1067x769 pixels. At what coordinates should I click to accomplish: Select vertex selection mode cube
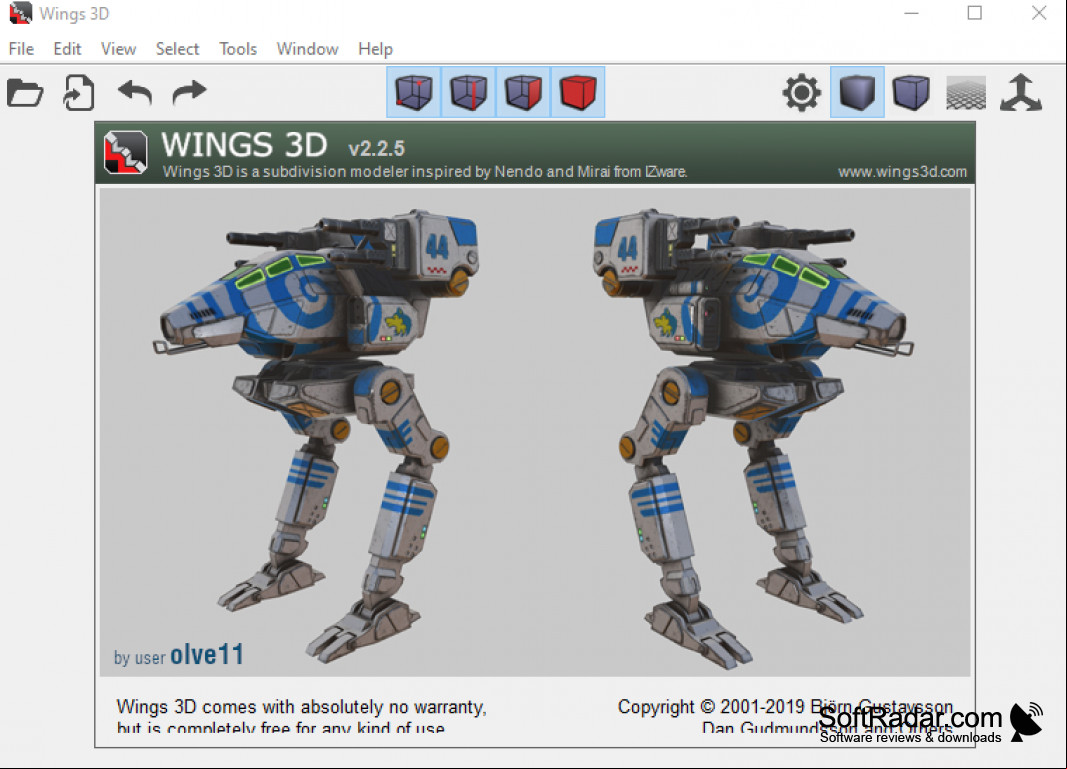coord(414,92)
